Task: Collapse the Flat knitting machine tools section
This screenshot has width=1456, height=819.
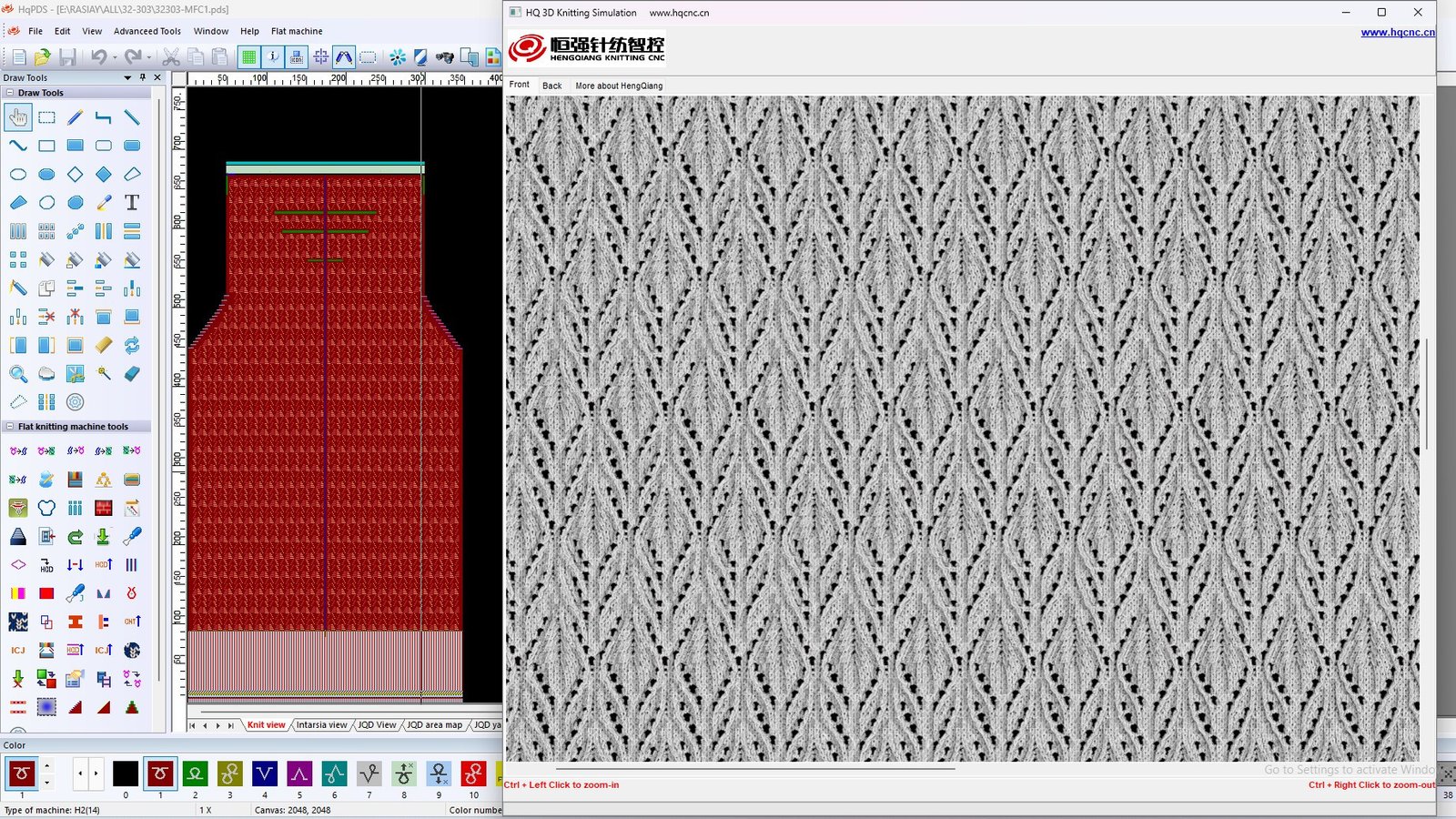Action: point(10,427)
